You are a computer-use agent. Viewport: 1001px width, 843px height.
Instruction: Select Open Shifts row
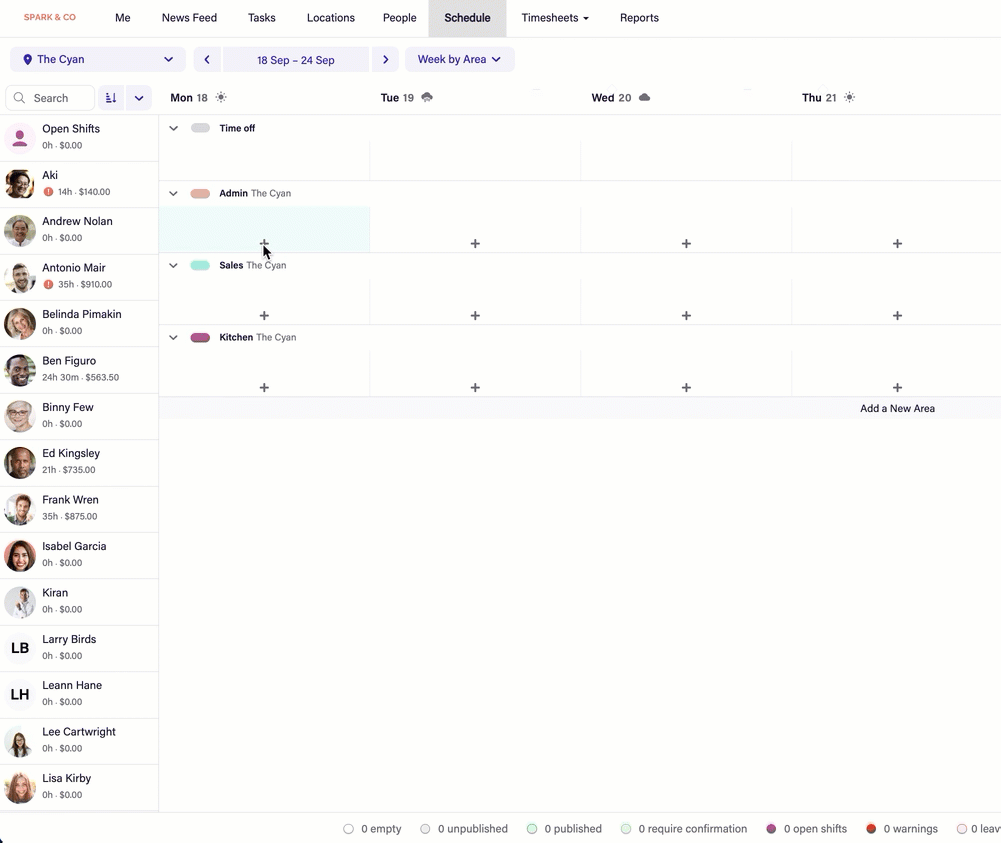click(x=79, y=138)
